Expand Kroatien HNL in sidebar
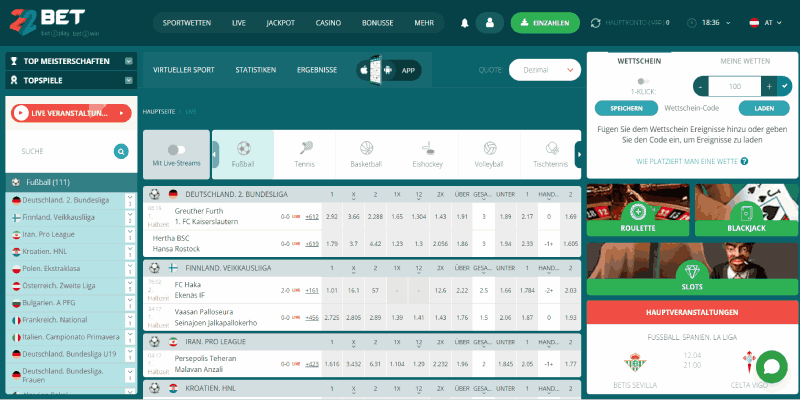800x400 pixels. (x=130, y=252)
